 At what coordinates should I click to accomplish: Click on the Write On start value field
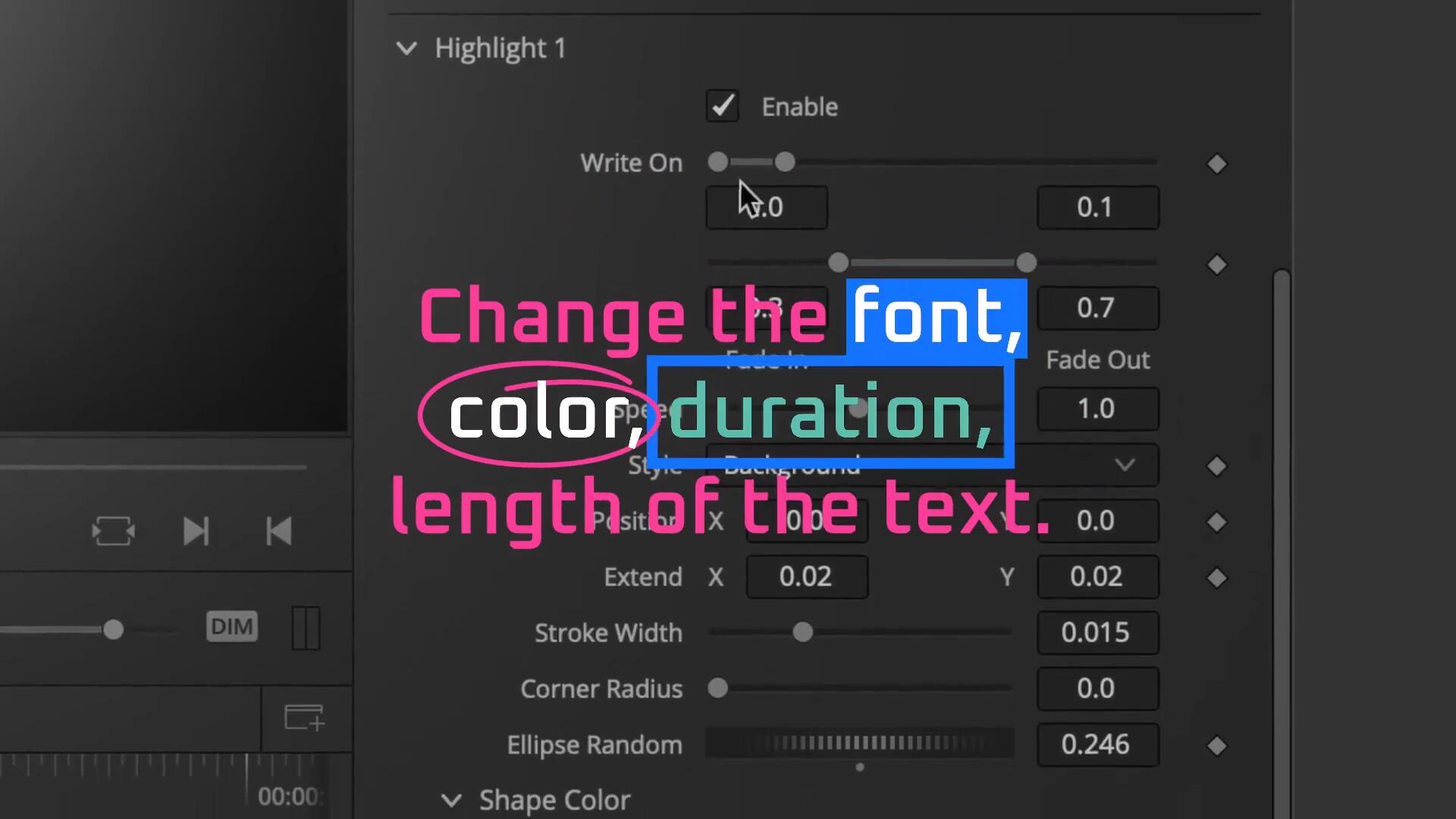[765, 207]
